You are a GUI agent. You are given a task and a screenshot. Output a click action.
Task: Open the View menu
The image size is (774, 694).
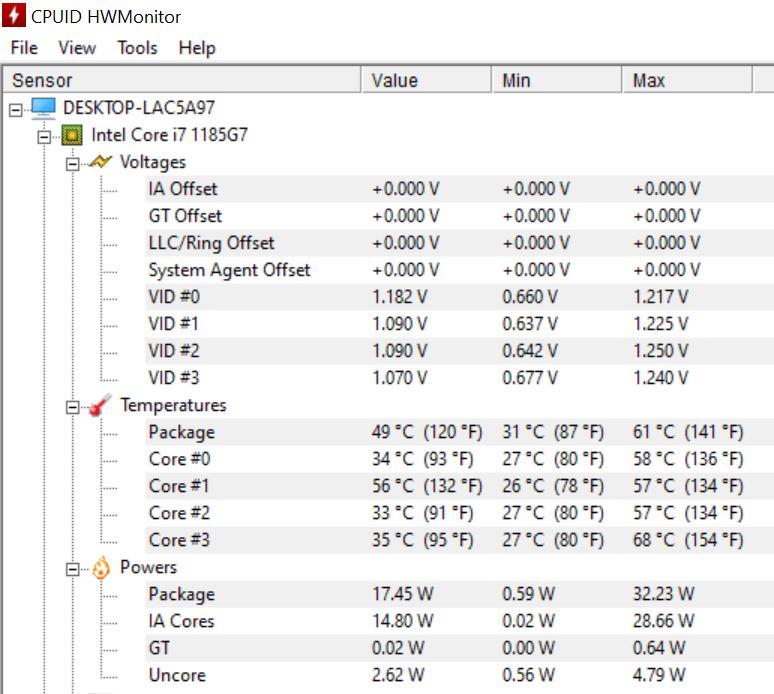(77, 48)
